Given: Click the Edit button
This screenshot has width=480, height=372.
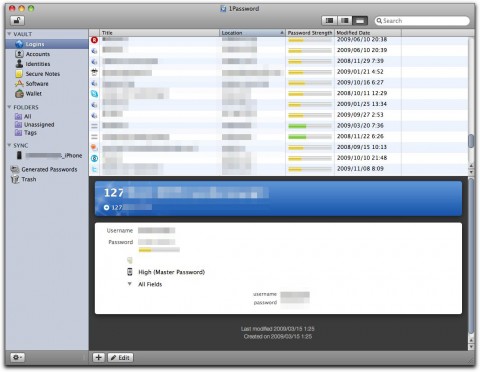Looking at the screenshot, I should [x=120, y=357].
